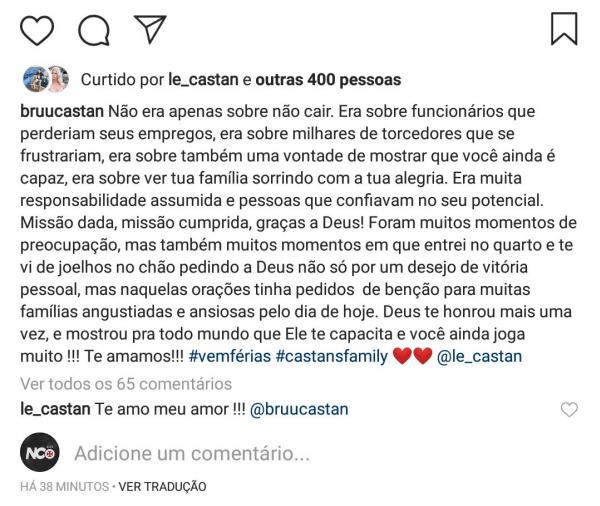Like the post with the heart icon

[37, 29]
